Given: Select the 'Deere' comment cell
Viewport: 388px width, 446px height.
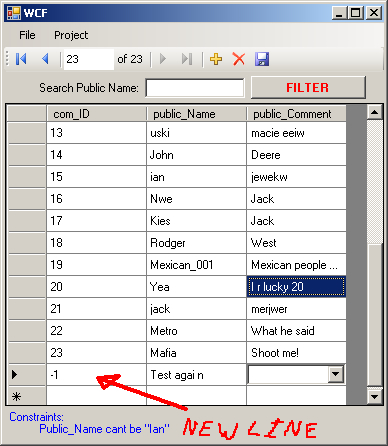Looking at the screenshot, I should [x=296, y=155].
